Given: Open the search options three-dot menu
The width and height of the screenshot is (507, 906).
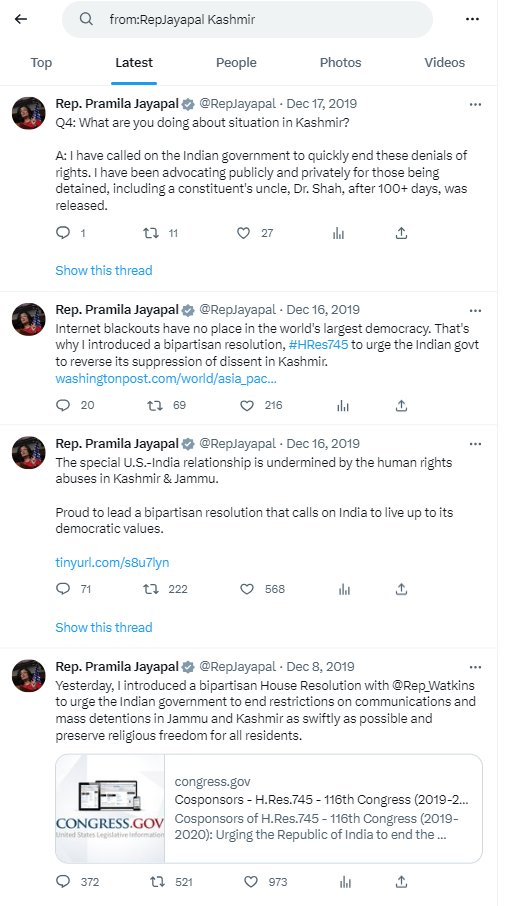Looking at the screenshot, I should tap(472, 19).
